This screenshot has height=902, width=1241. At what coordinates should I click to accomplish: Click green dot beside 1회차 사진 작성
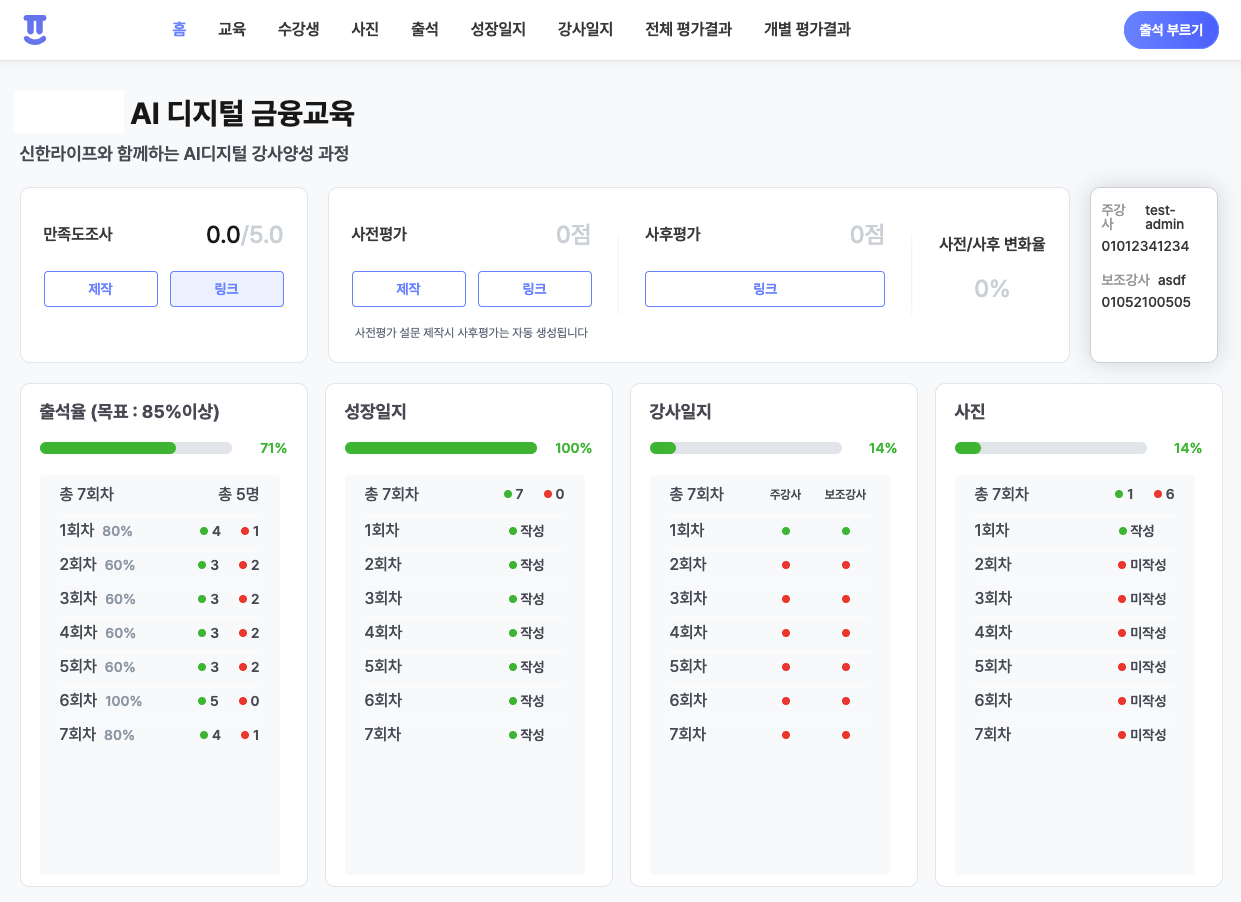[1122, 531]
